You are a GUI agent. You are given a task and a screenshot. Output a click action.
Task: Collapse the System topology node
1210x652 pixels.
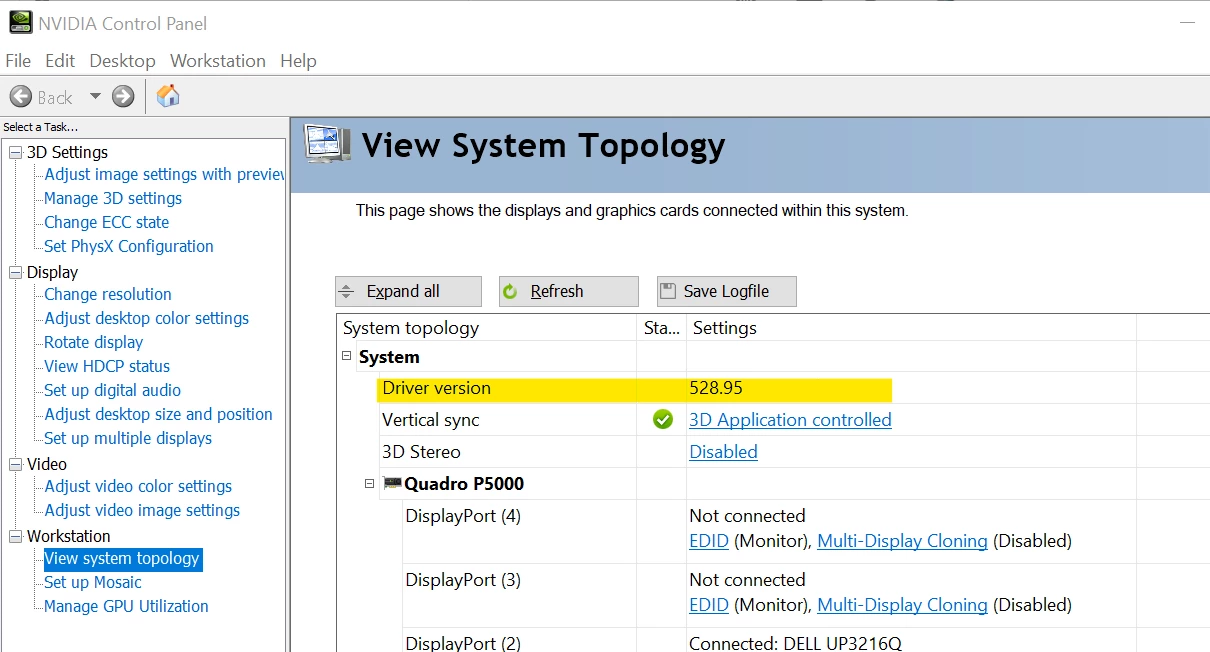(x=347, y=356)
